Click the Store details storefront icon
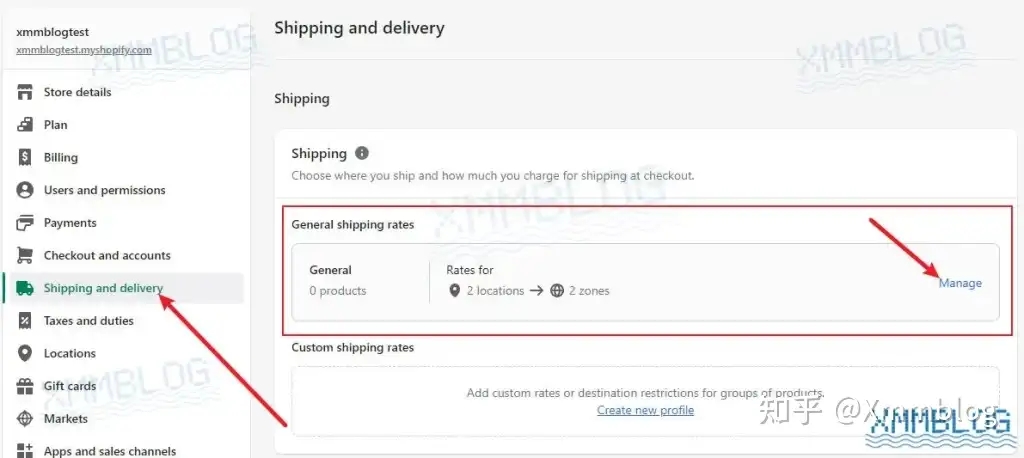This screenshot has width=1024, height=458. coord(25,92)
